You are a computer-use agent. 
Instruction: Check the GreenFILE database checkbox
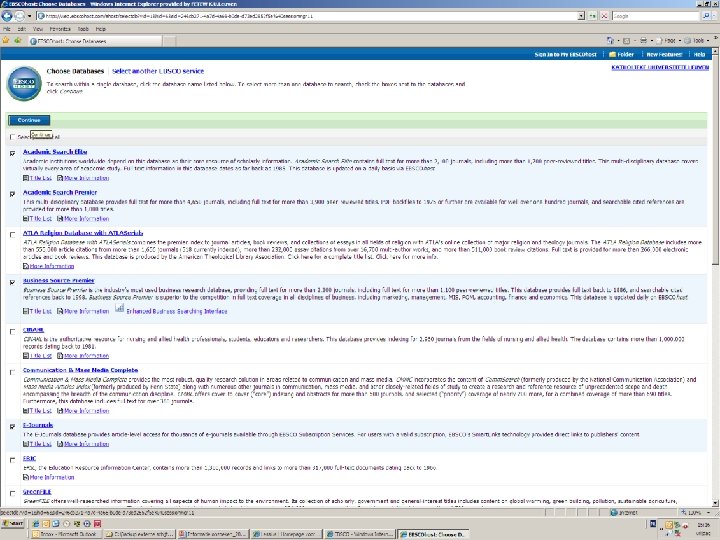click(12, 494)
